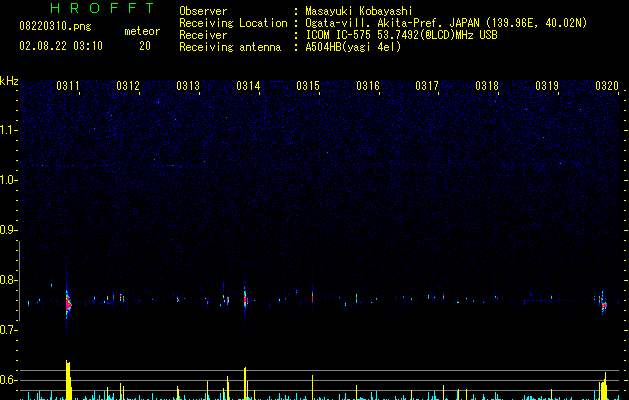
Task: Click the yellow power bar at 0315
Action: pos(312,388)
